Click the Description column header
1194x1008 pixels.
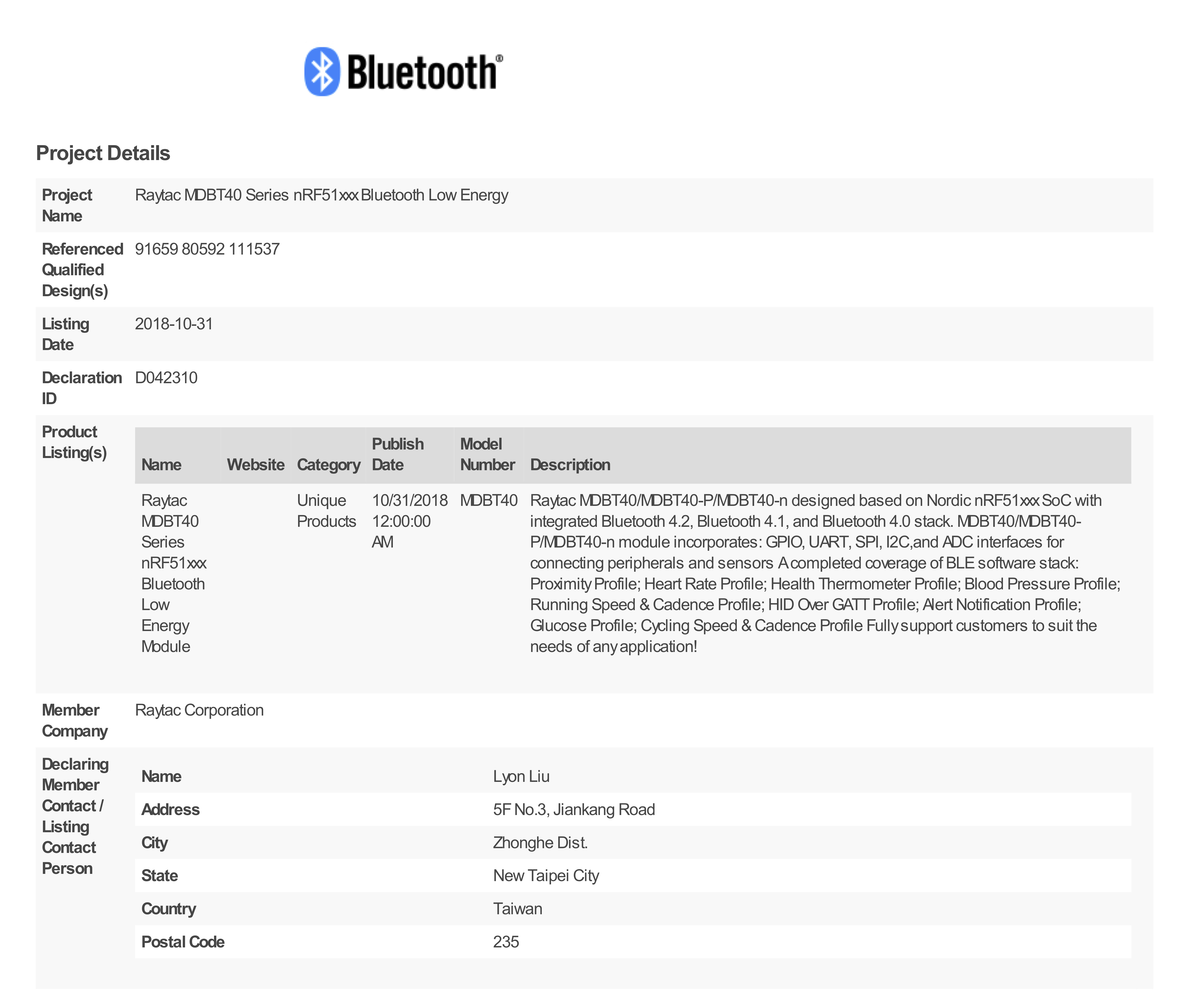click(570, 464)
